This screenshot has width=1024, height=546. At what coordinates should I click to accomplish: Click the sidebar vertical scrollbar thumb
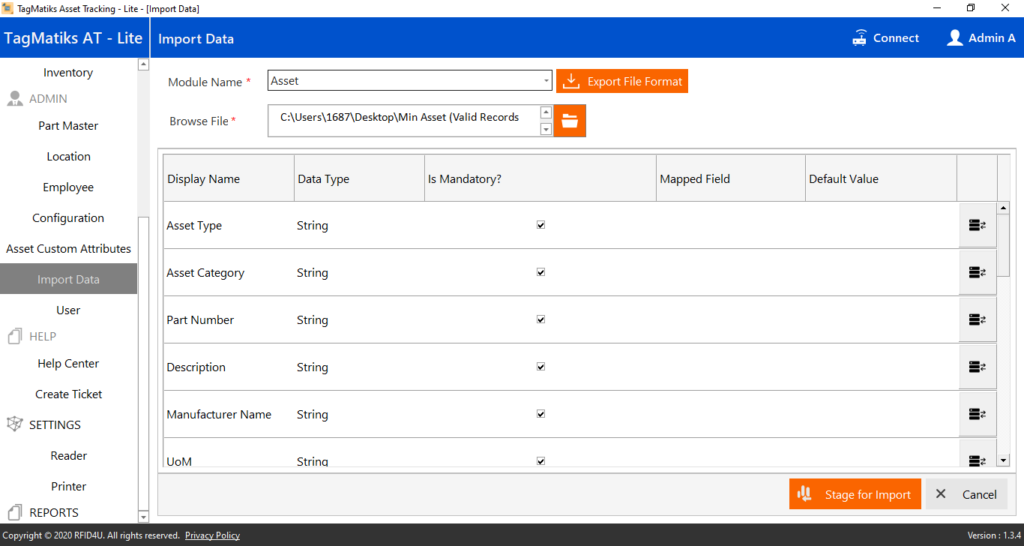(144, 362)
